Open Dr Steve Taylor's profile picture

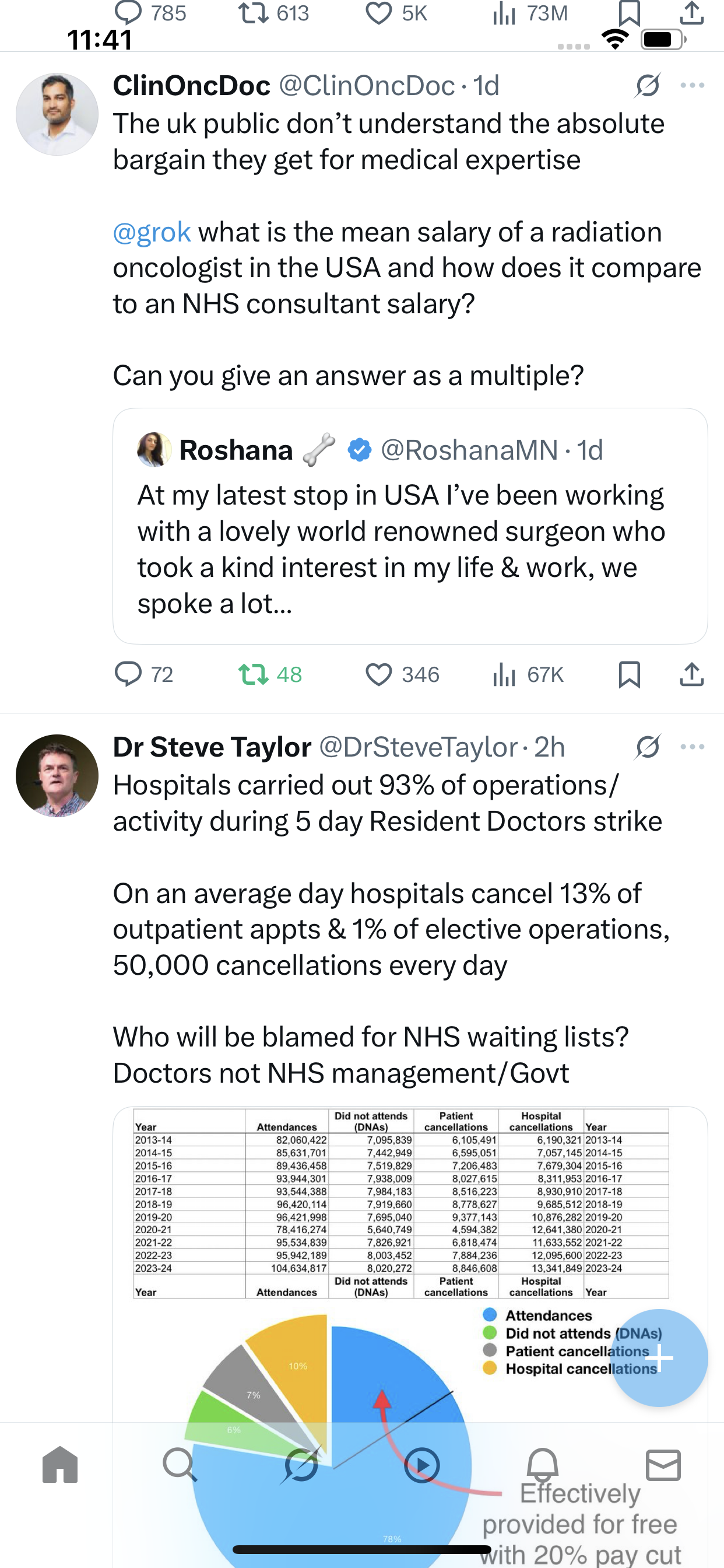pyautogui.click(x=57, y=775)
